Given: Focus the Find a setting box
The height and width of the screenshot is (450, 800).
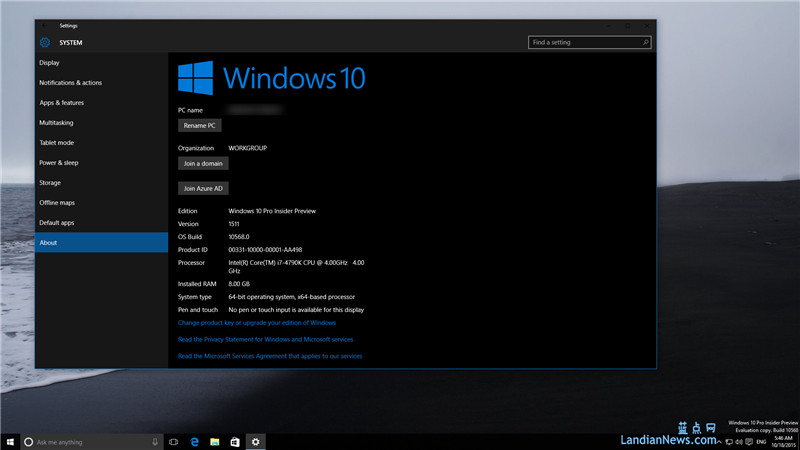Looking at the screenshot, I should point(589,42).
